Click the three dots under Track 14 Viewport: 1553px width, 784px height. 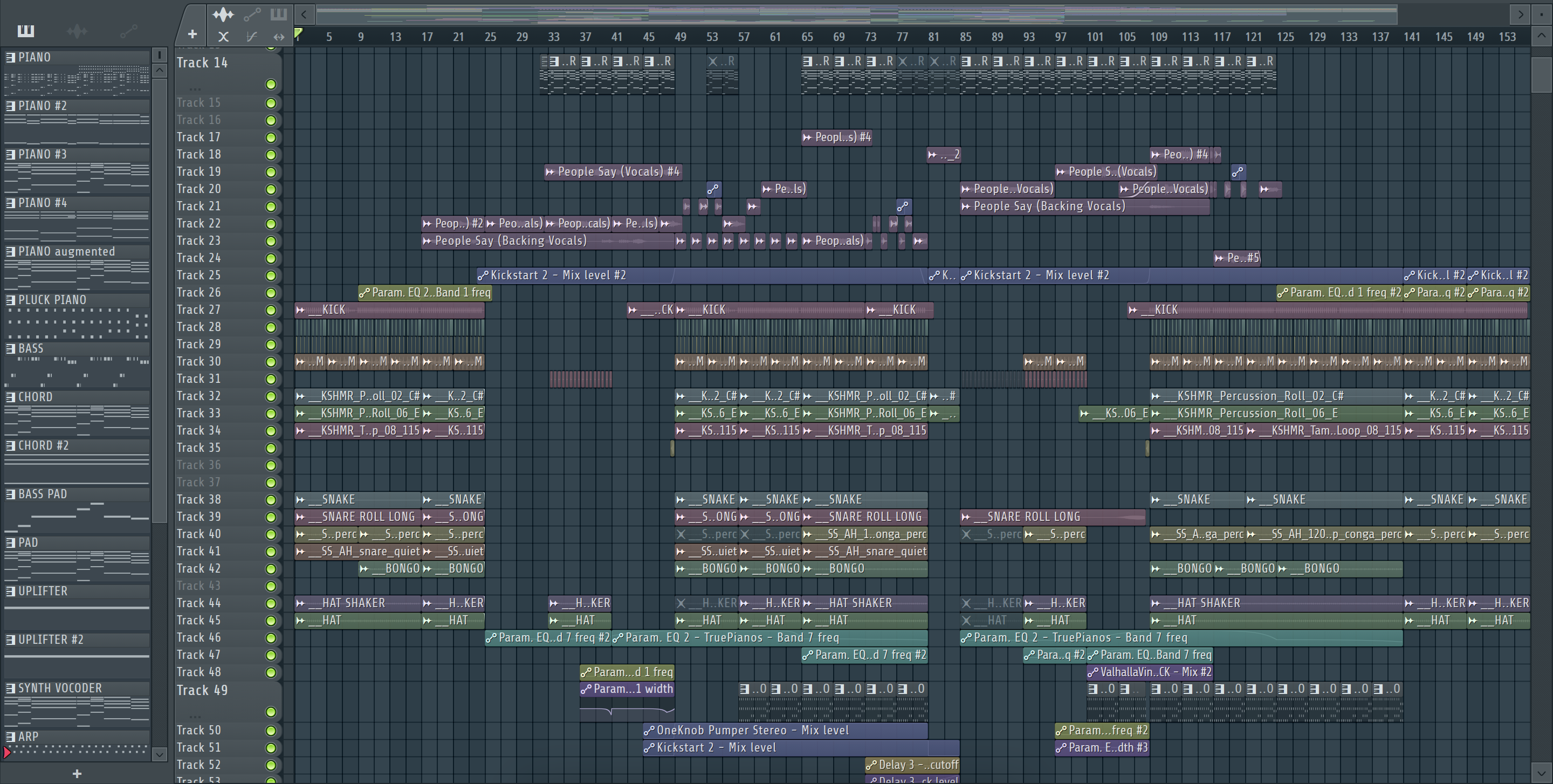(x=194, y=89)
